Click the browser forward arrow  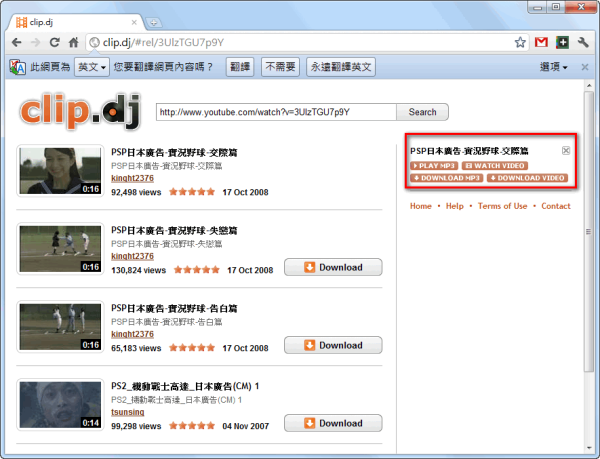click(35, 42)
